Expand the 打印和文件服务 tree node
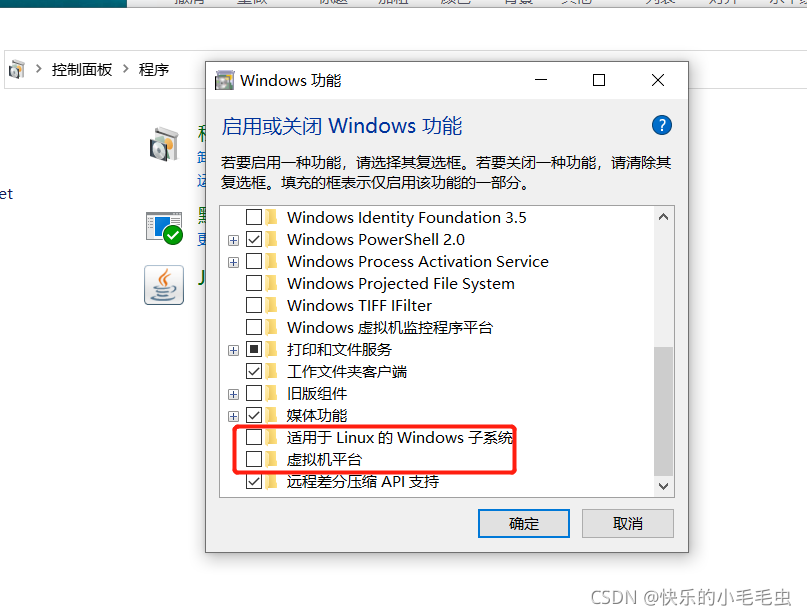The height and width of the screenshot is (615, 807). pos(234,350)
